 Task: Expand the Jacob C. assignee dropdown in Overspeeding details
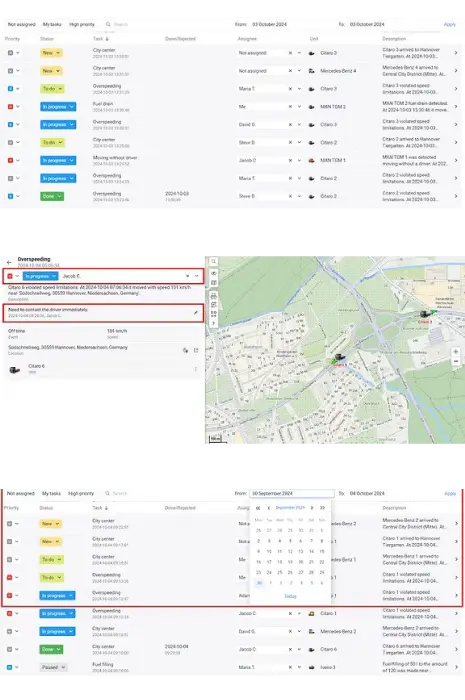pos(196,276)
